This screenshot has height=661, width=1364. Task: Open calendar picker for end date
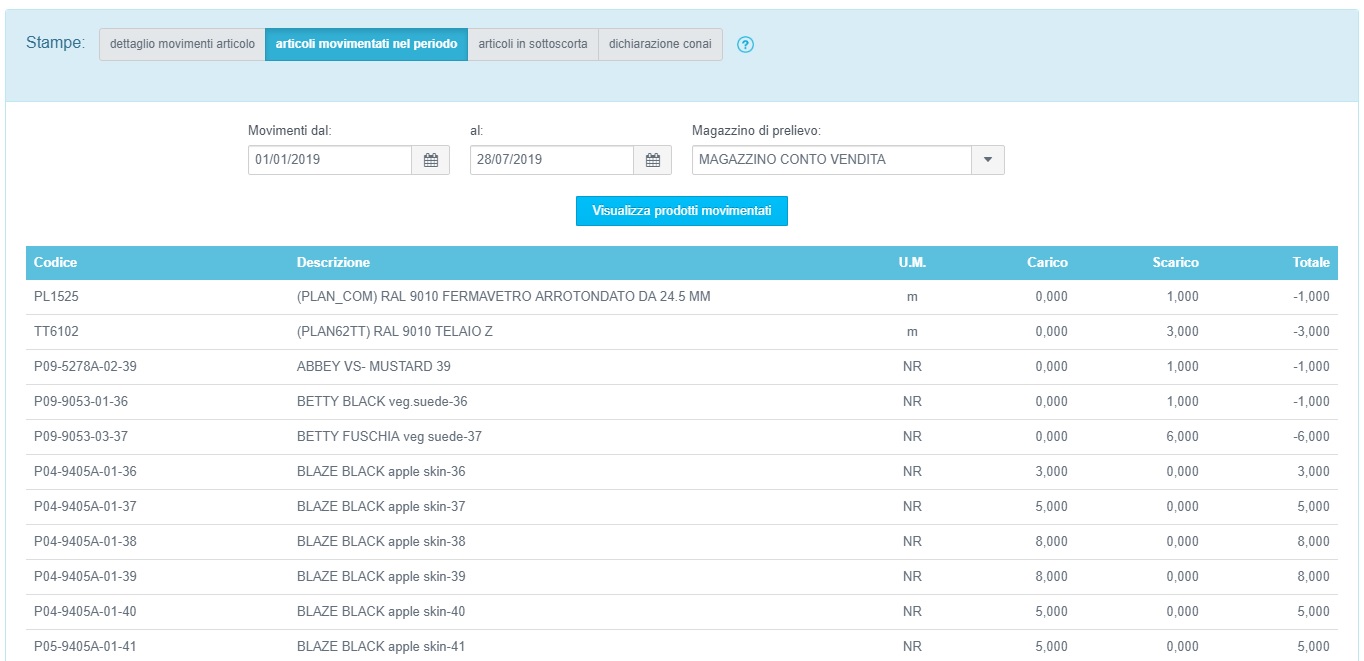[652, 160]
